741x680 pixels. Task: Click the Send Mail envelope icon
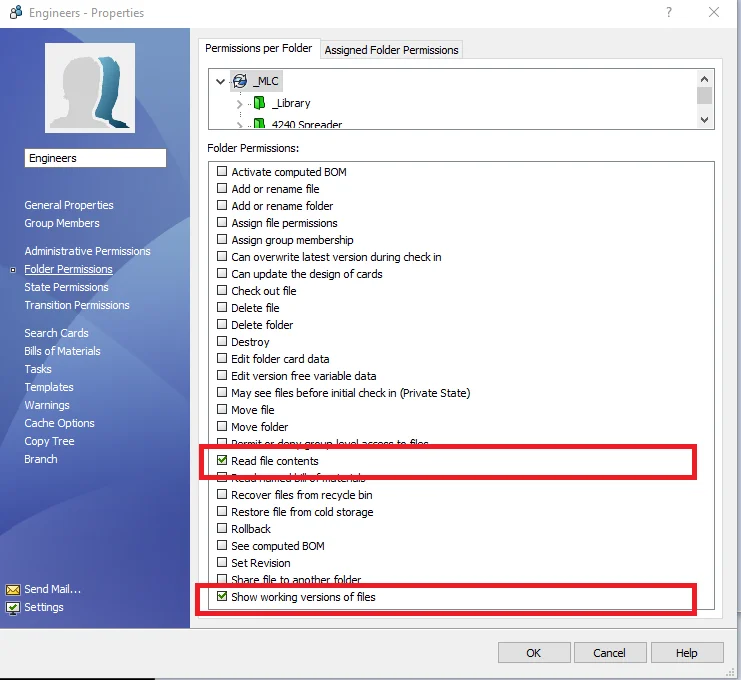point(13,590)
